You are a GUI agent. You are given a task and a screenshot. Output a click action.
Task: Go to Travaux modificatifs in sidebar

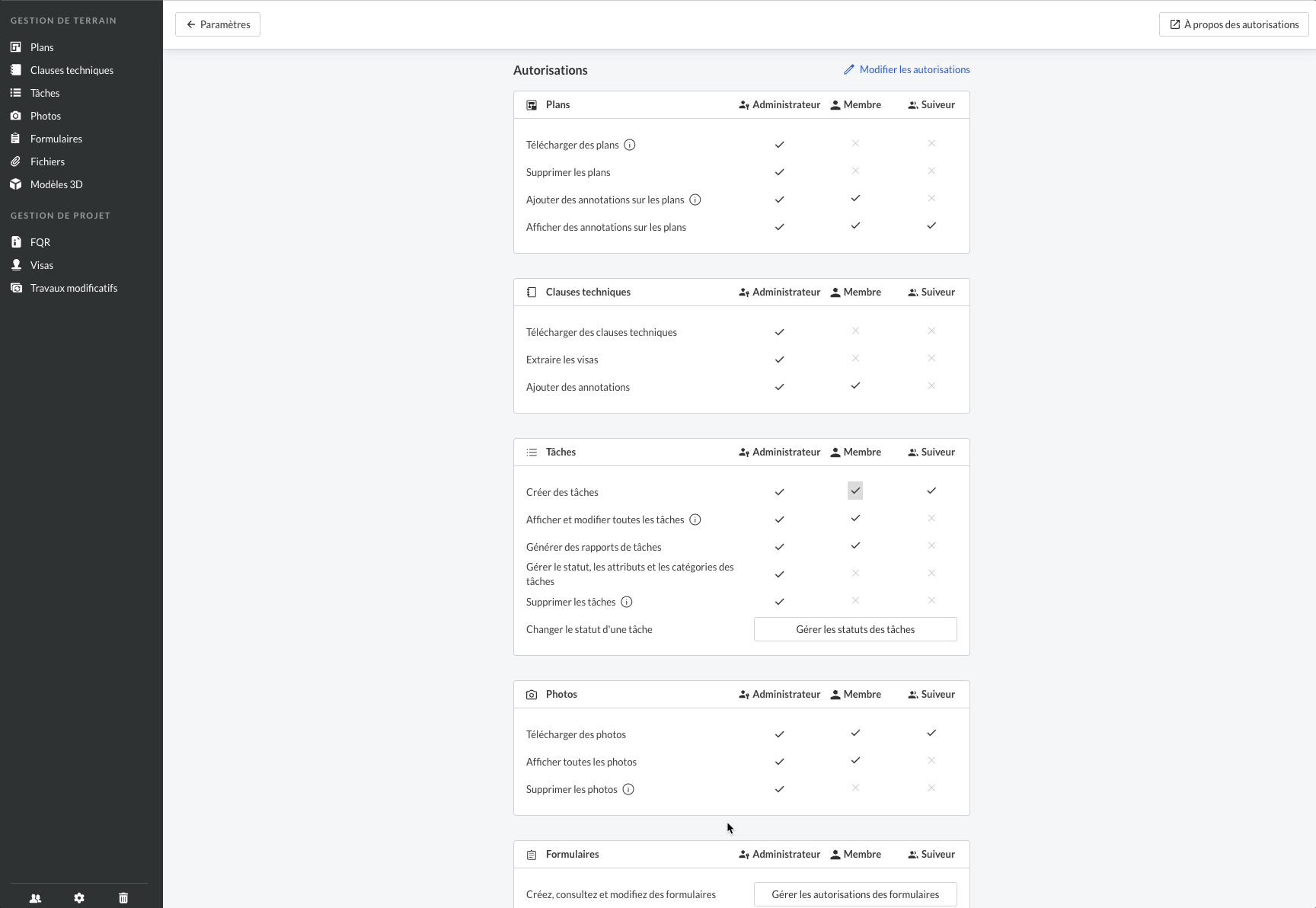coord(74,288)
